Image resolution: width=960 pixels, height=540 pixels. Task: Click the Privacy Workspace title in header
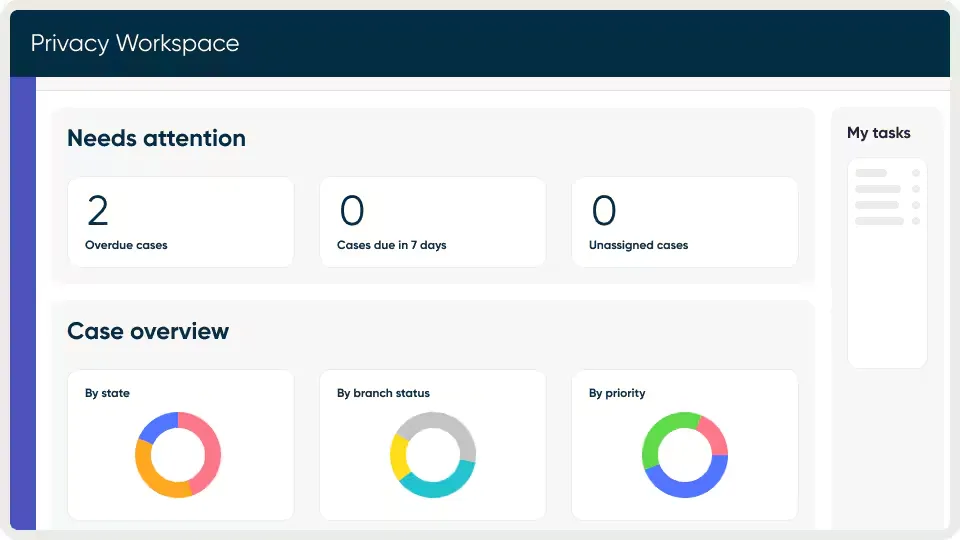(x=135, y=43)
